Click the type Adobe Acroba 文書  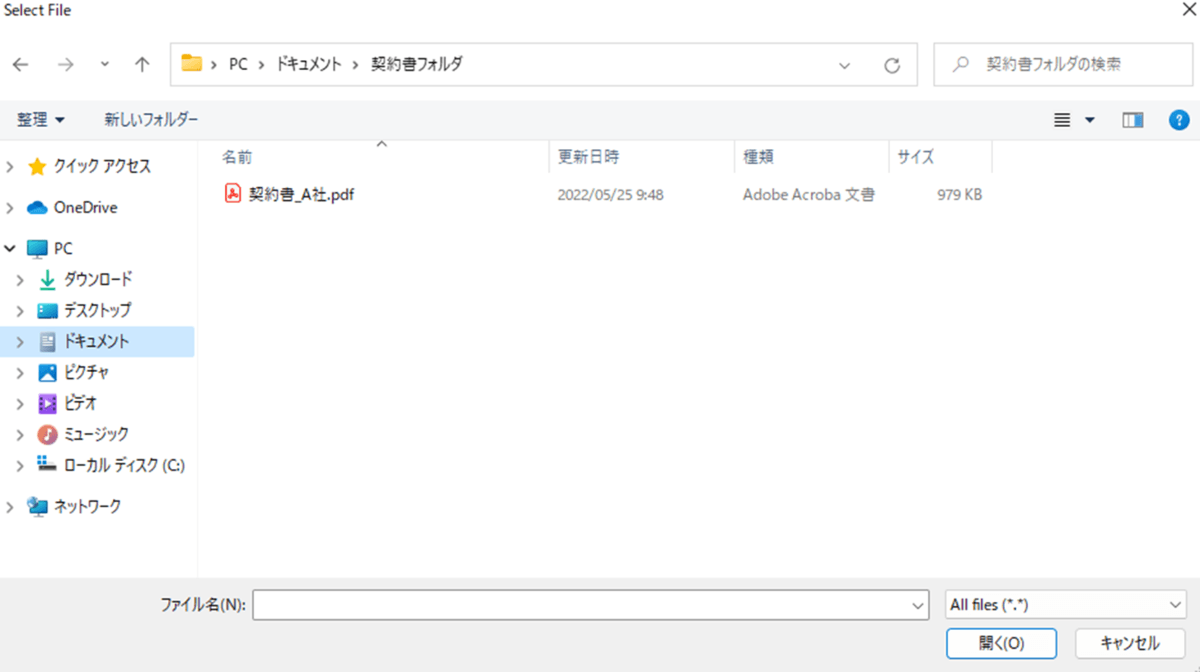[809, 195]
